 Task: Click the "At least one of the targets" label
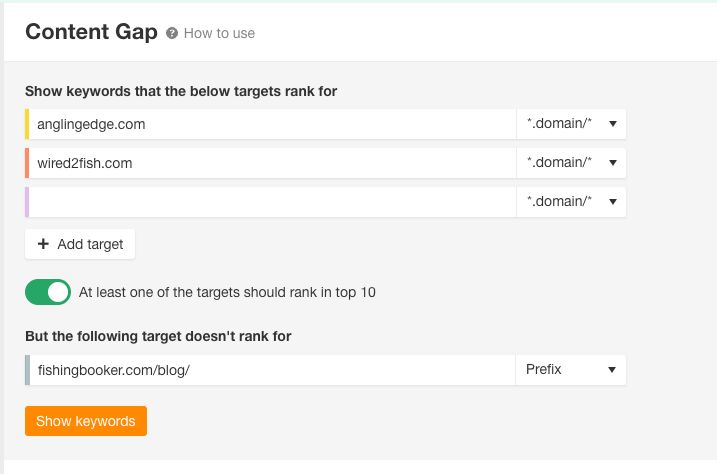[x=227, y=293]
